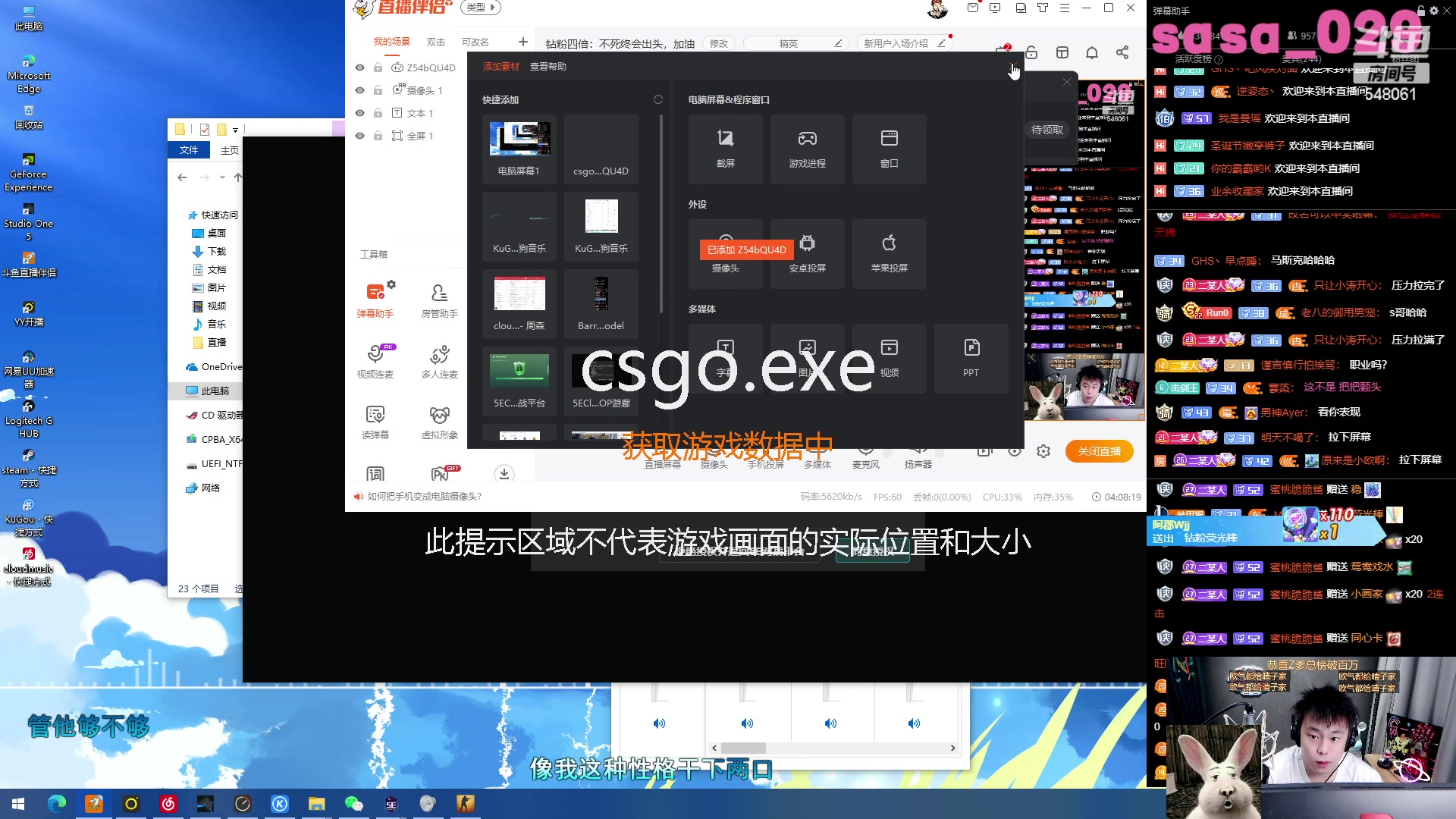This screenshot has height=819, width=1456.
Task: Toggle lock on 文本 1 source
Action: tap(378, 113)
